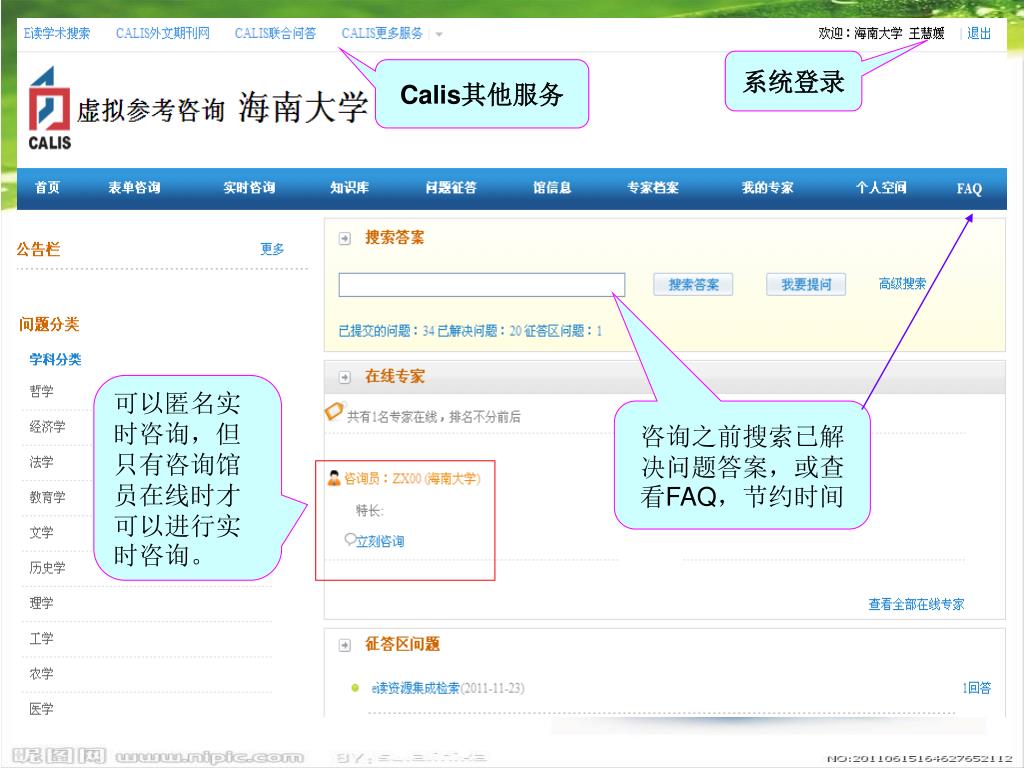Open the 表单咨询 navigation tab

(134, 188)
